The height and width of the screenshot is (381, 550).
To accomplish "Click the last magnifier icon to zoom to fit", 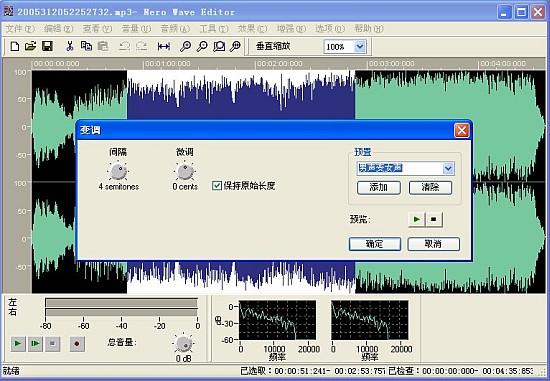I will [235, 46].
